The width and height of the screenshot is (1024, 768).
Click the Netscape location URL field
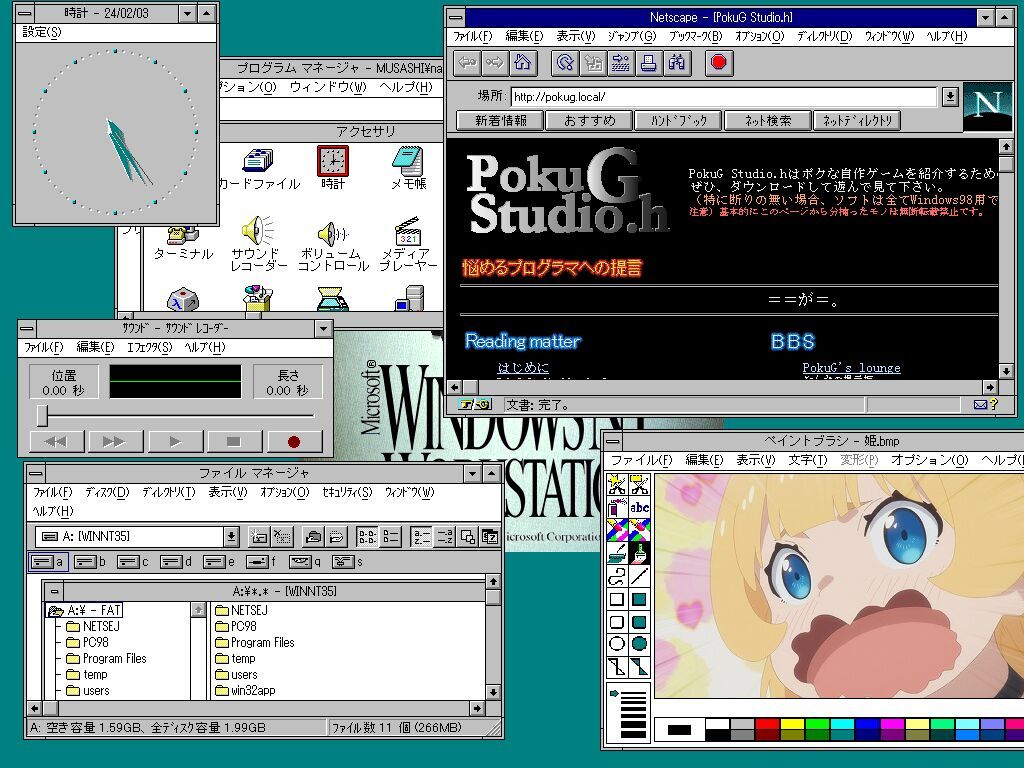coord(724,97)
